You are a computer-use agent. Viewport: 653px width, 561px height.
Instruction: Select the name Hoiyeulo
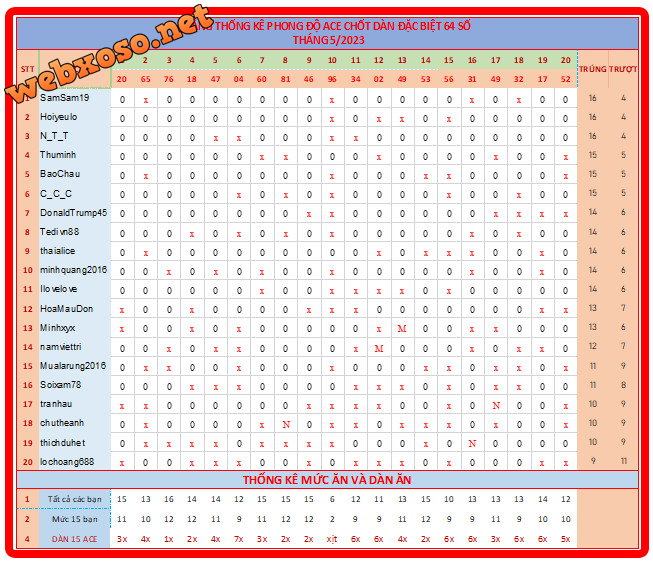[59, 117]
